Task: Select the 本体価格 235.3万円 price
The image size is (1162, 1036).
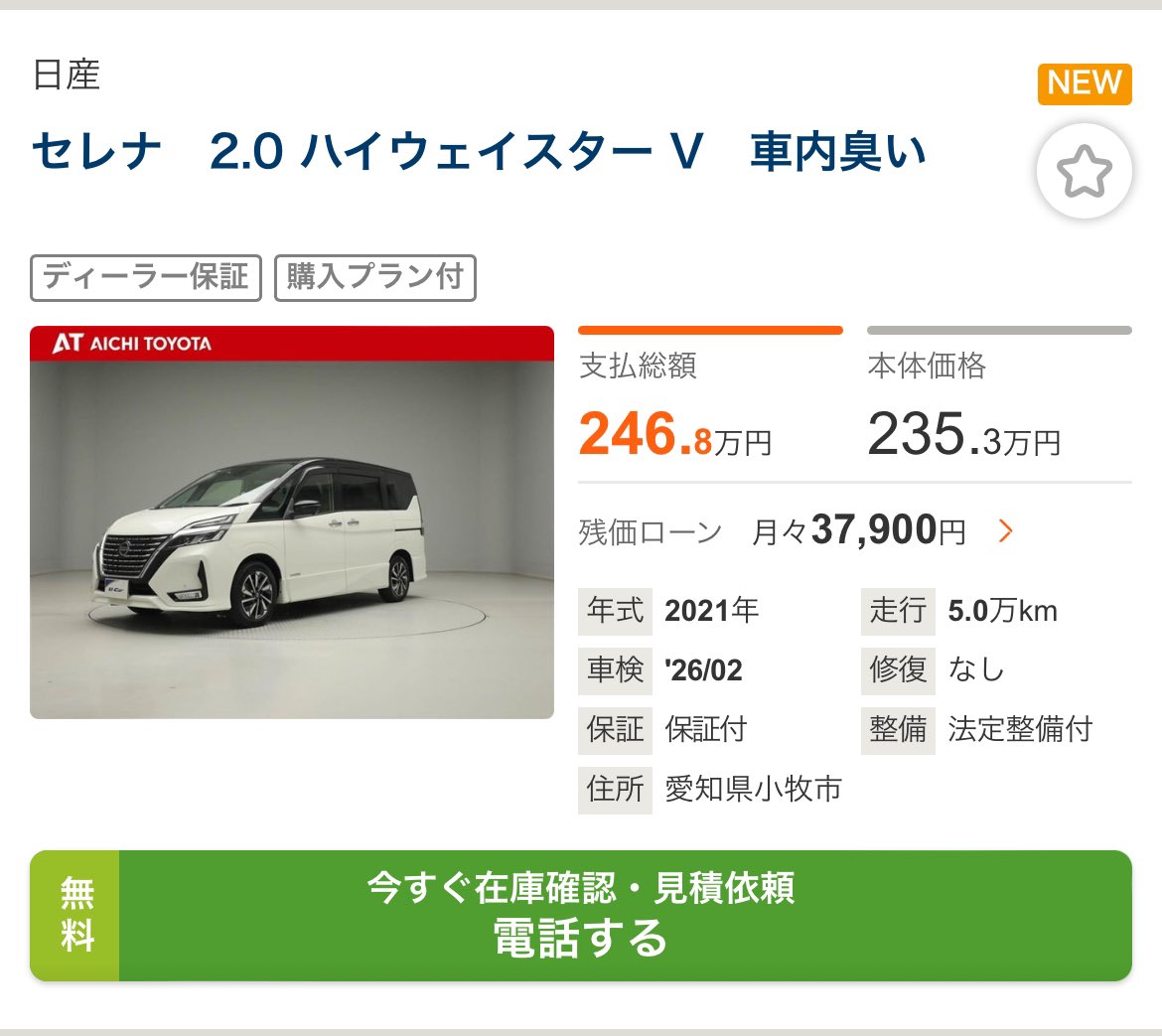Action: (964, 434)
